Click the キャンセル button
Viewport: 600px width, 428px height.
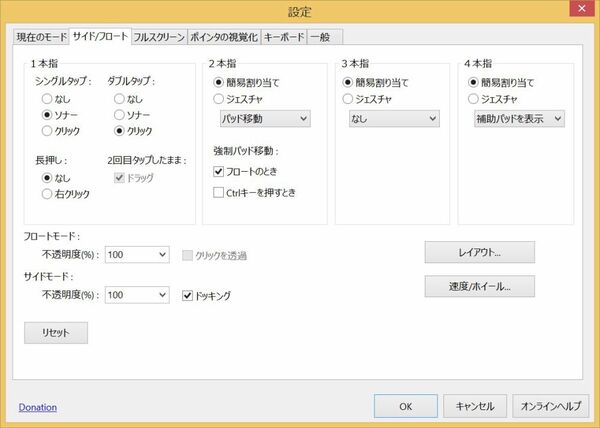475,406
